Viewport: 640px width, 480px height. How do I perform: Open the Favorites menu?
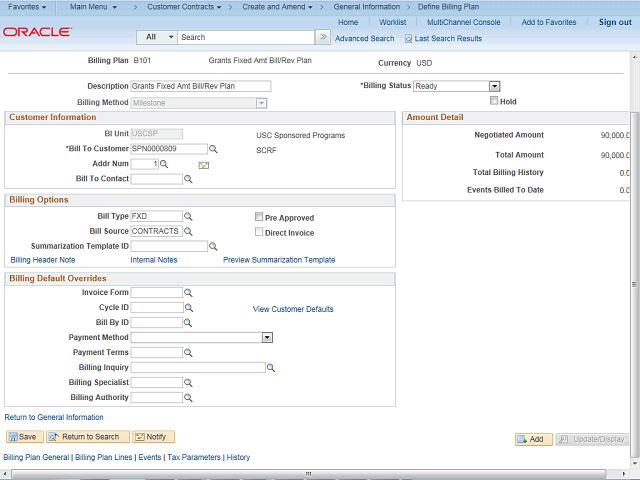(27, 7)
